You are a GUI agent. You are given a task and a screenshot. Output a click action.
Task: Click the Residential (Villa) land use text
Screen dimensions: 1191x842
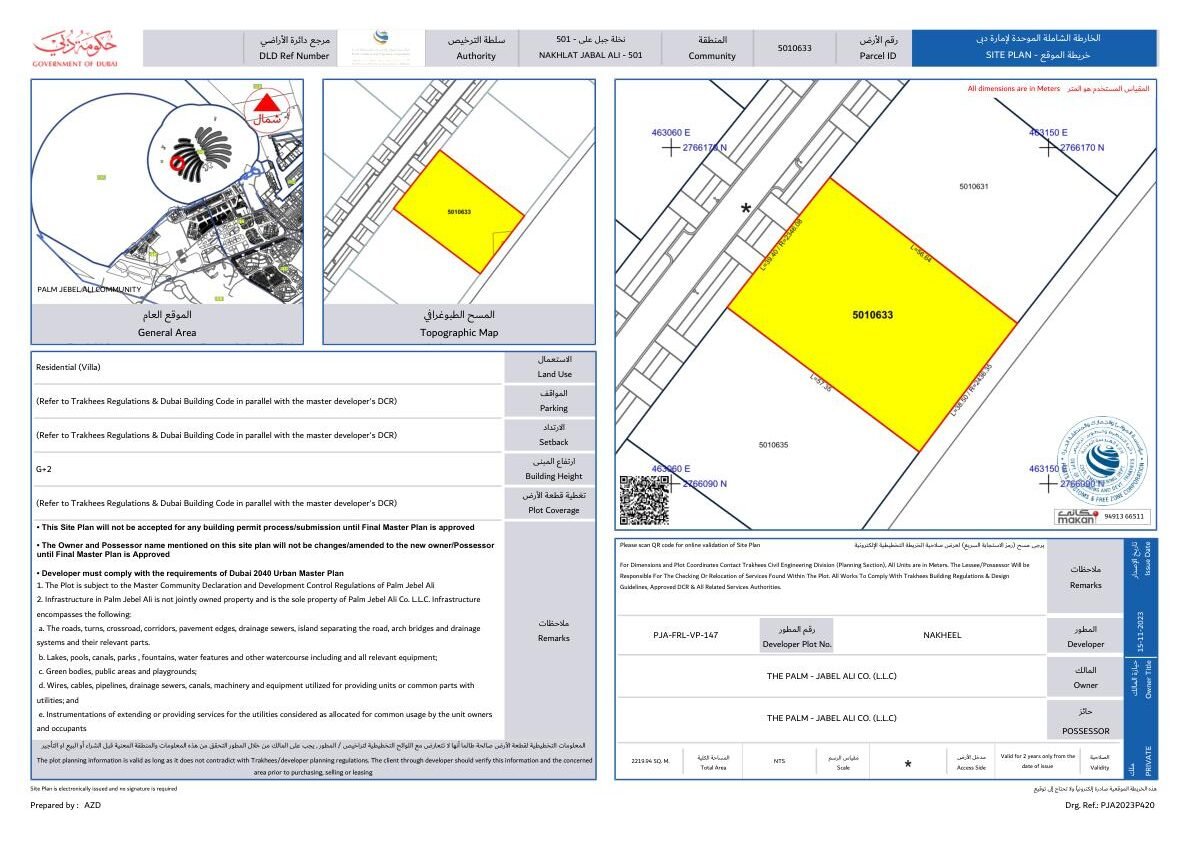(68, 368)
